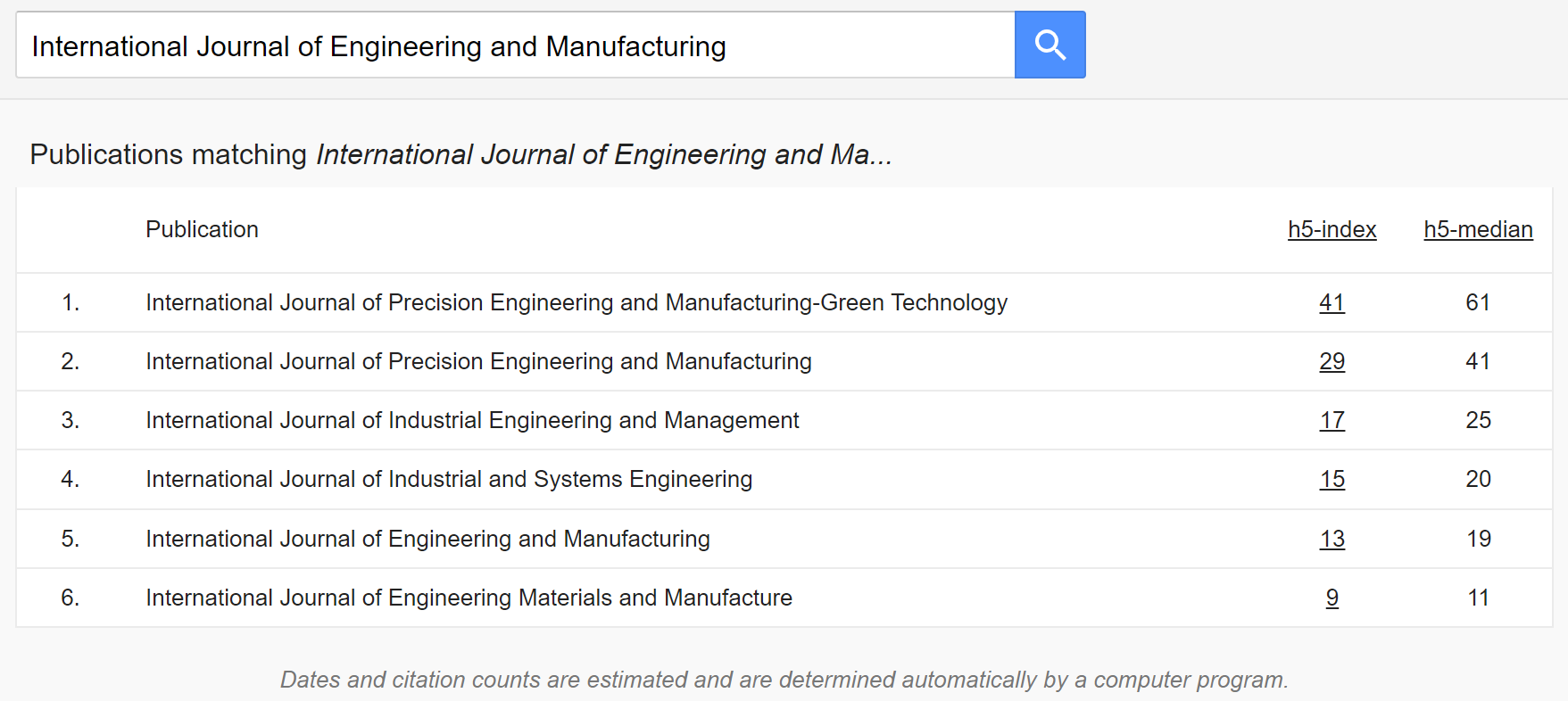Focus the publication search text field
Viewport: 1568px width, 701px height.
pyautogui.click(x=515, y=45)
